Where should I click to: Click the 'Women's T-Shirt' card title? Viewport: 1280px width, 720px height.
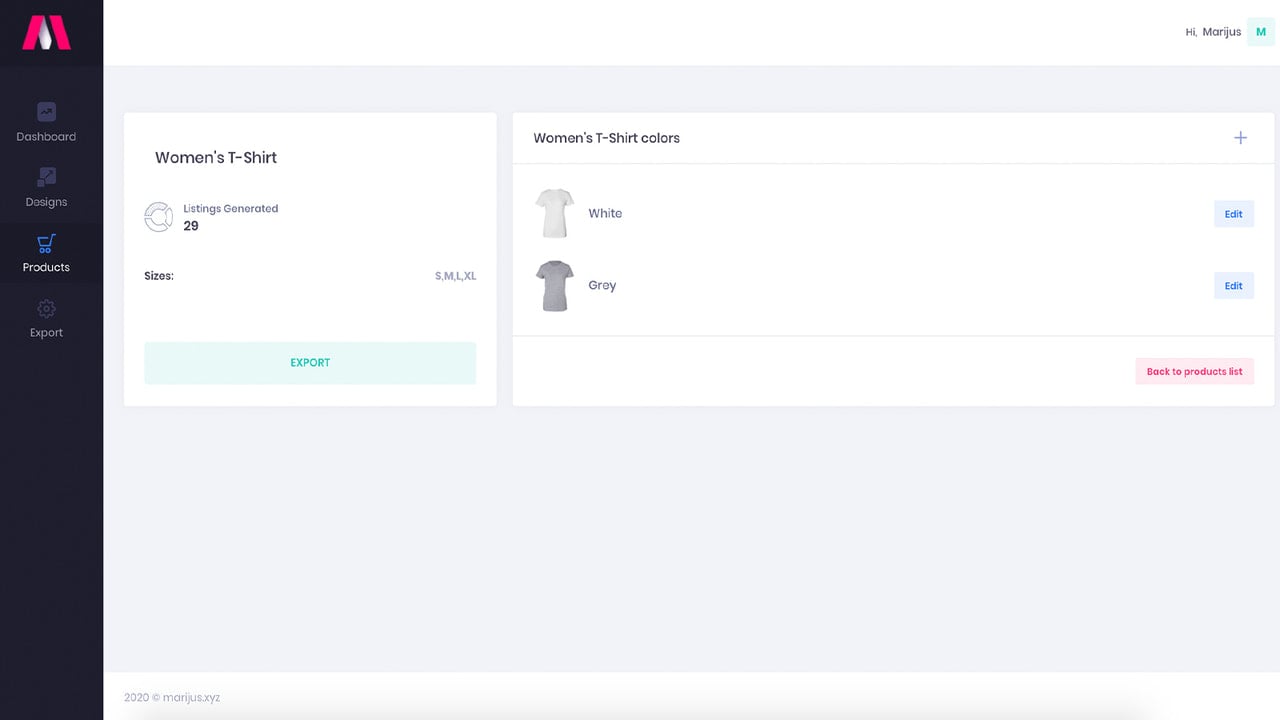(x=216, y=157)
